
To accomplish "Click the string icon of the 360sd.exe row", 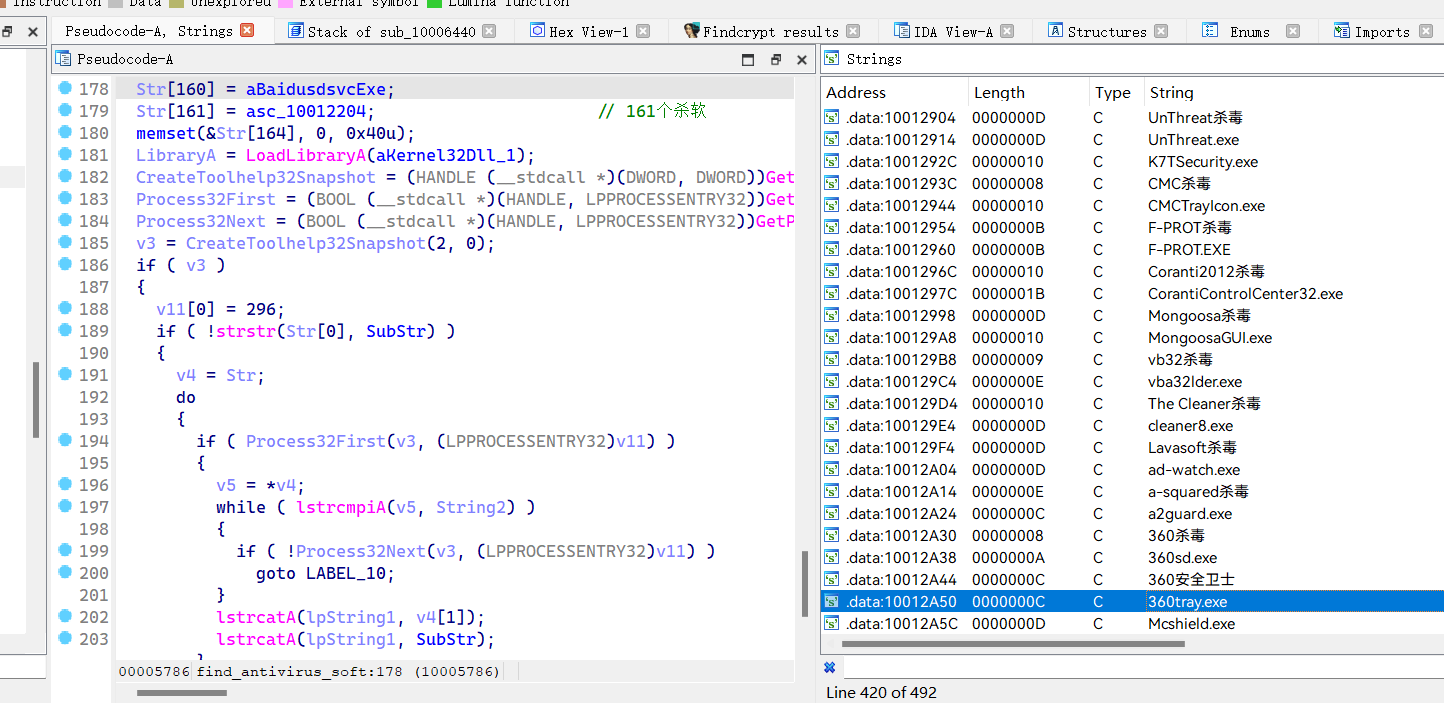I will pyautogui.click(x=831, y=558).
